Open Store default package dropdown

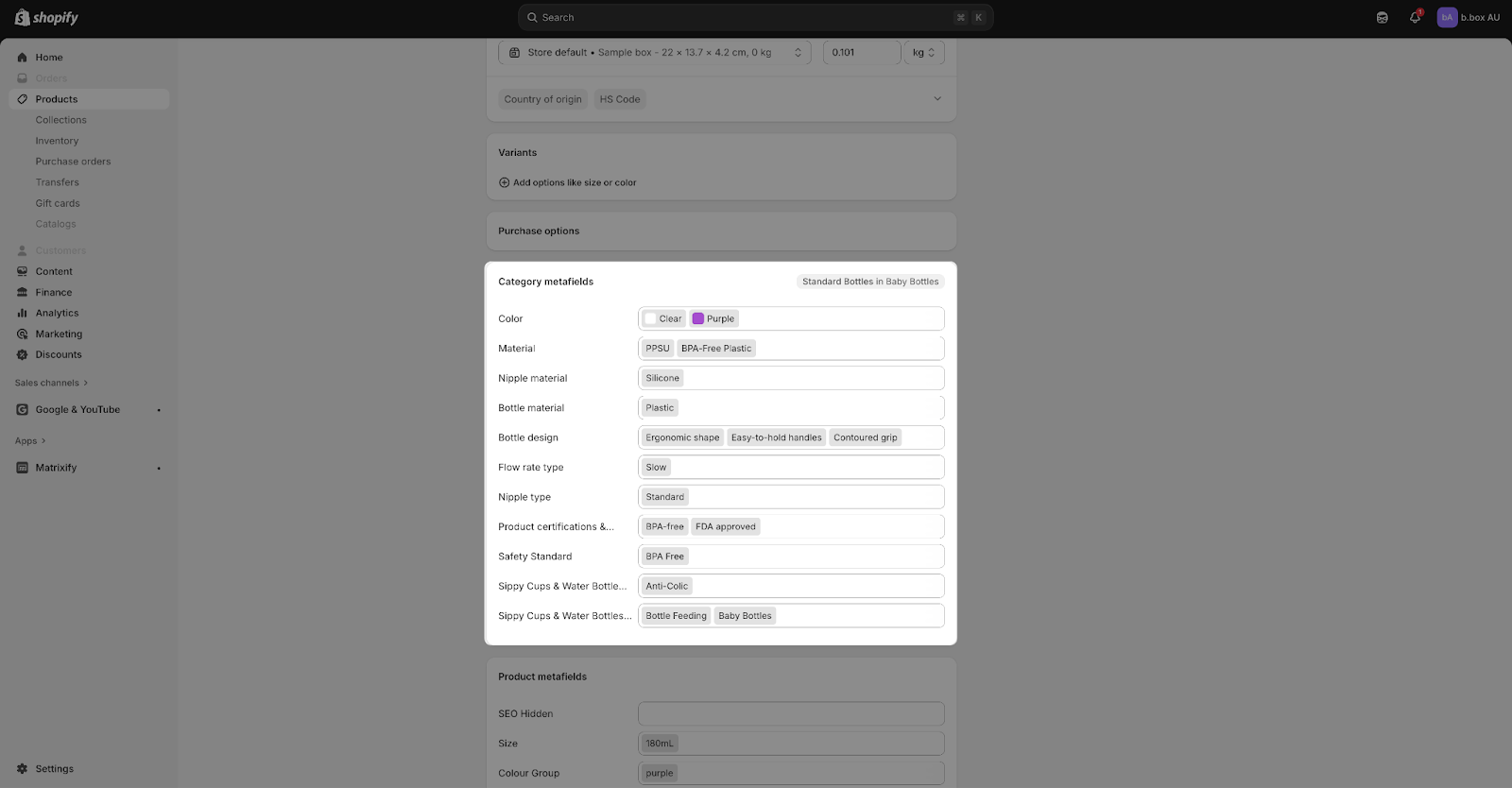655,53
